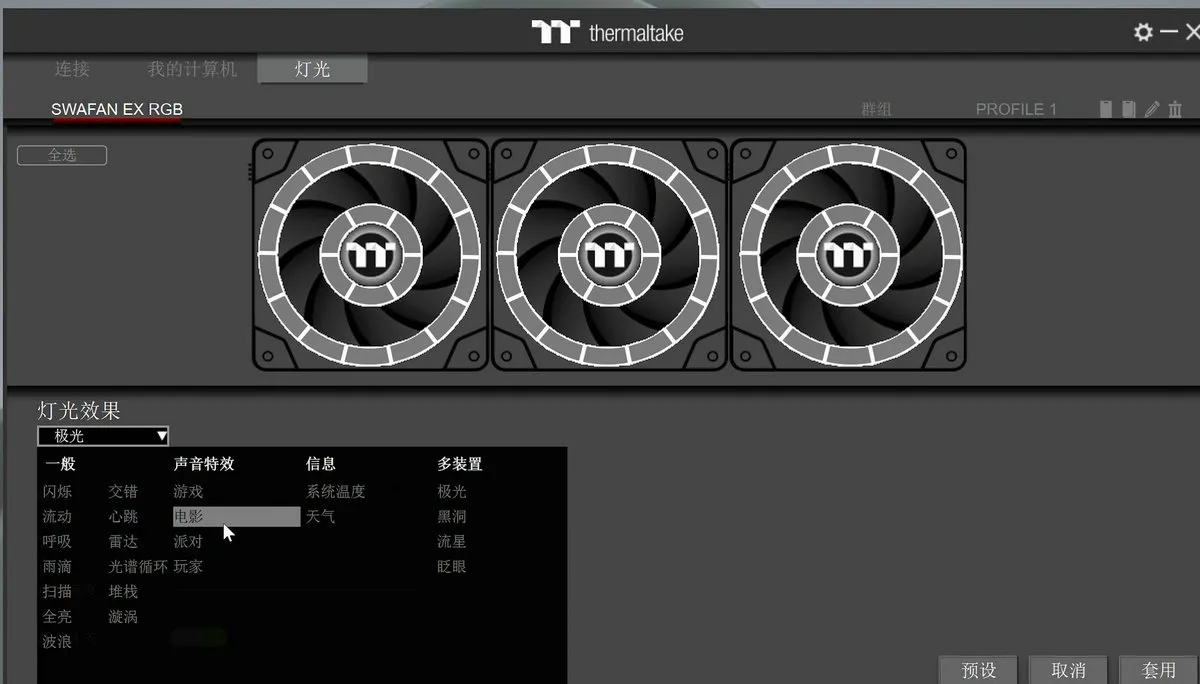This screenshot has width=1200, height=684.
Task: Click the 全选 button
Action: [62, 155]
